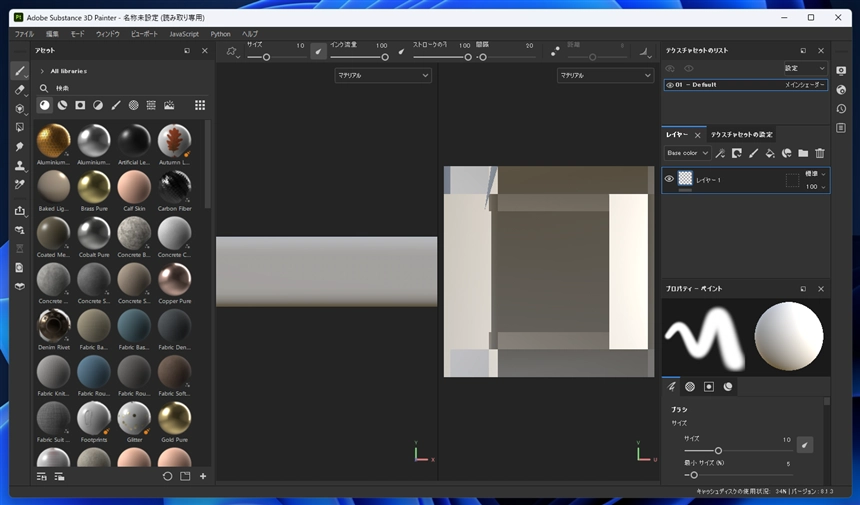Screen dimensions: 860x505
Task: Filter assets by Environment maps icon
Action: click(169, 105)
